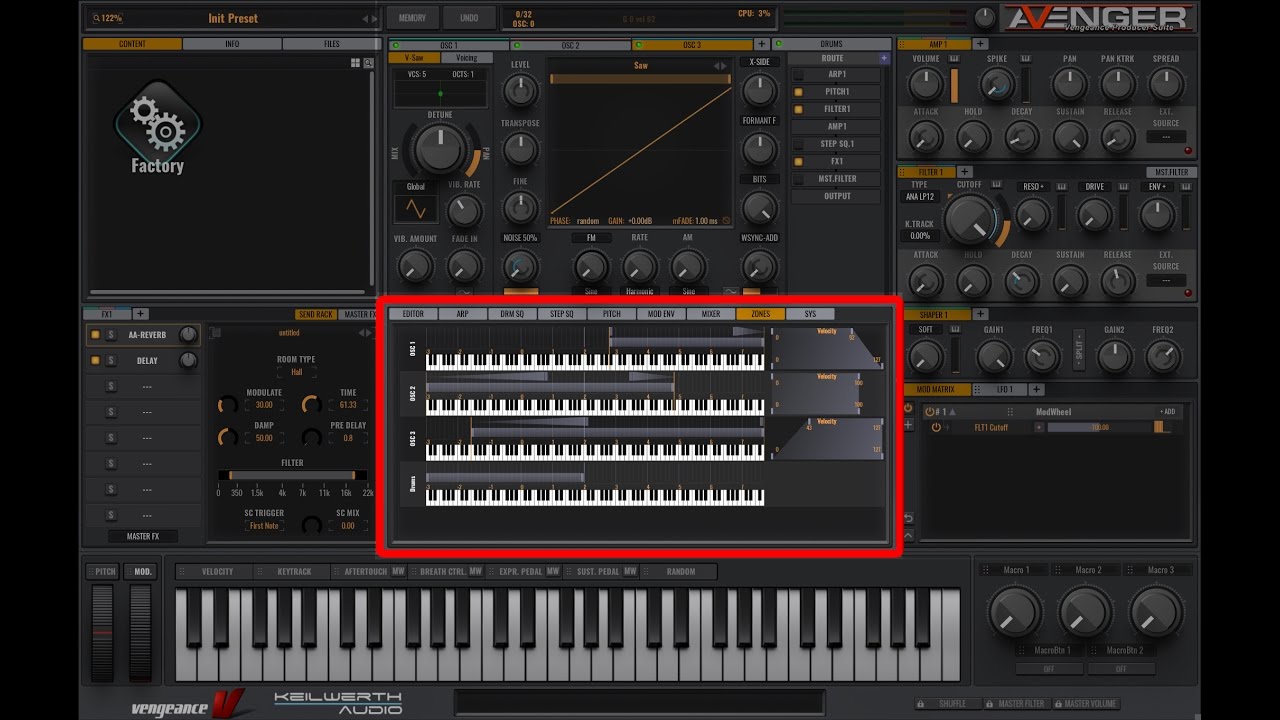The image size is (1280, 720).
Task: Click the filter CUTOFF knob
Action: (x=971, y=219)
